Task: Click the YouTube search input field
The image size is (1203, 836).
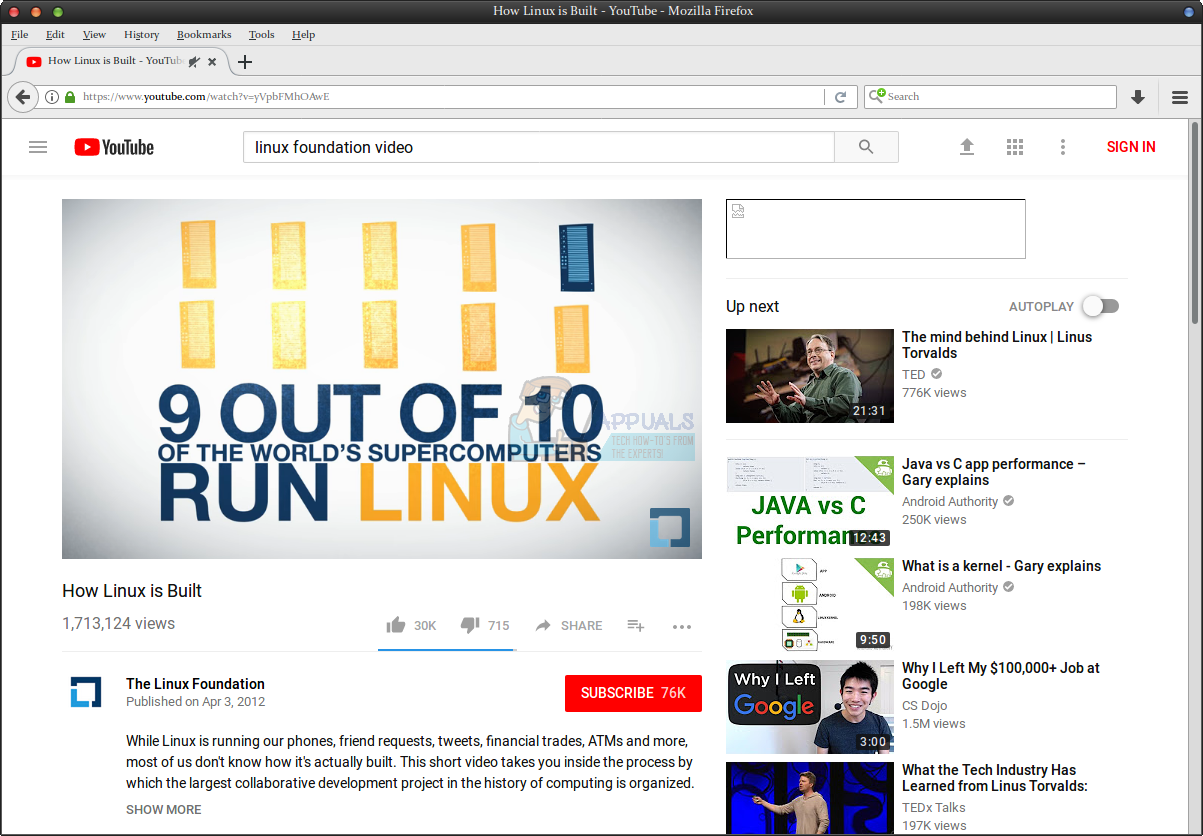Action: tap(539, 147)
